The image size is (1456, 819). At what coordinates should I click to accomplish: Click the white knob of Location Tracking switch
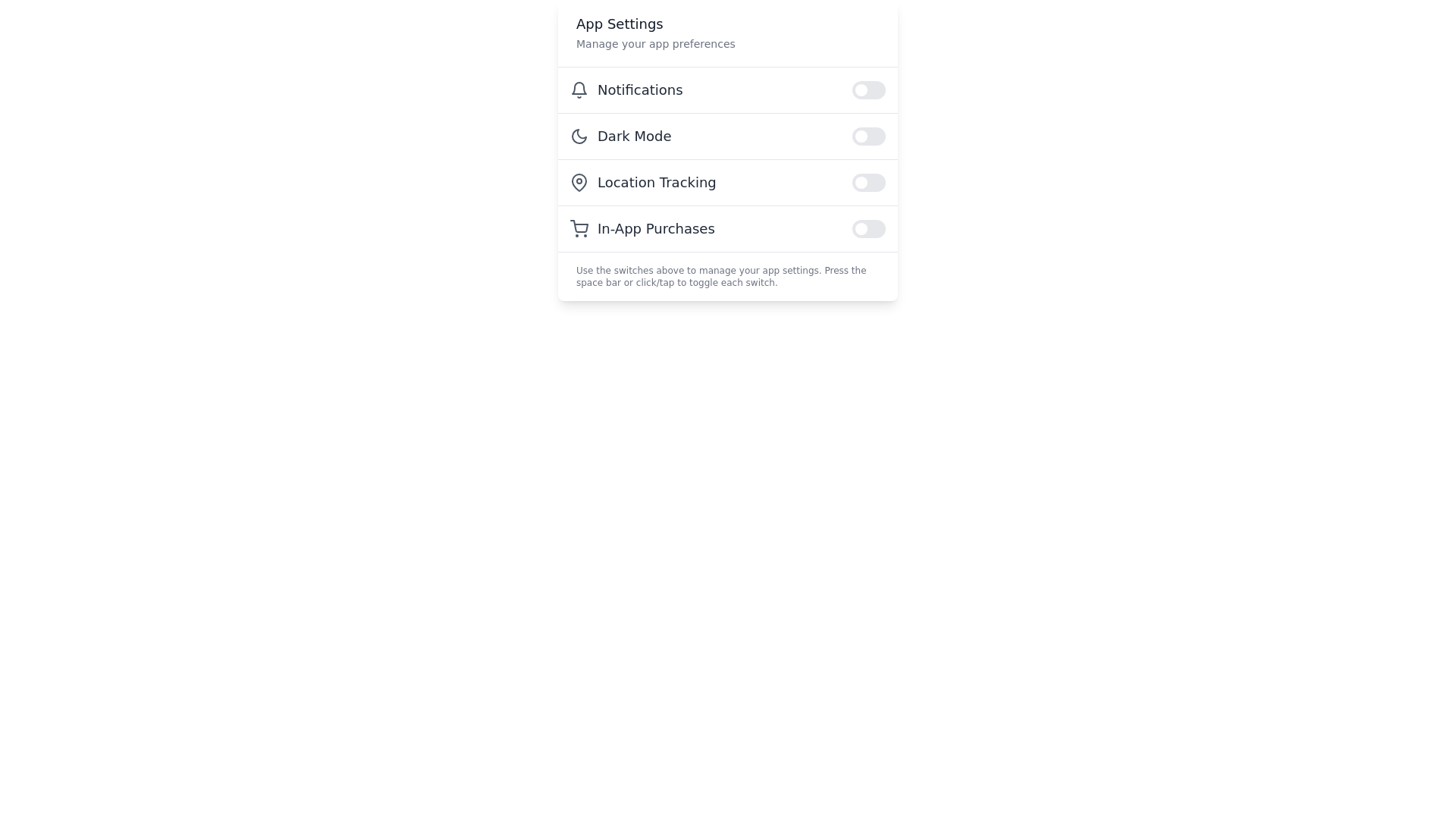[861, 183]
